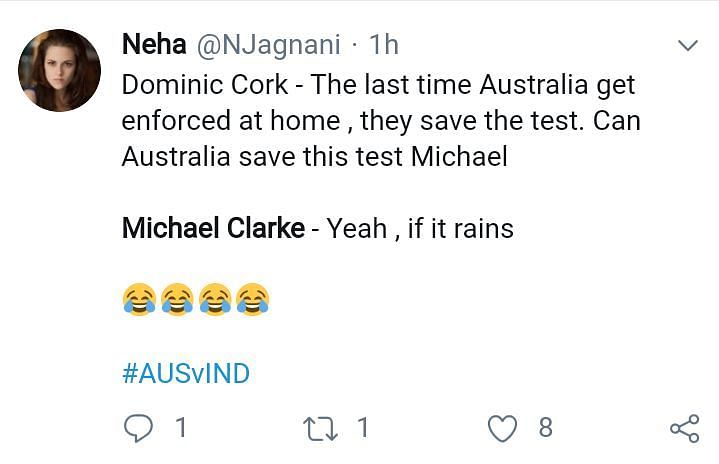The width and height of the screenshot is (719, 464).
Task: Open Neha's profile picture
Action: [x=60, y=70]
